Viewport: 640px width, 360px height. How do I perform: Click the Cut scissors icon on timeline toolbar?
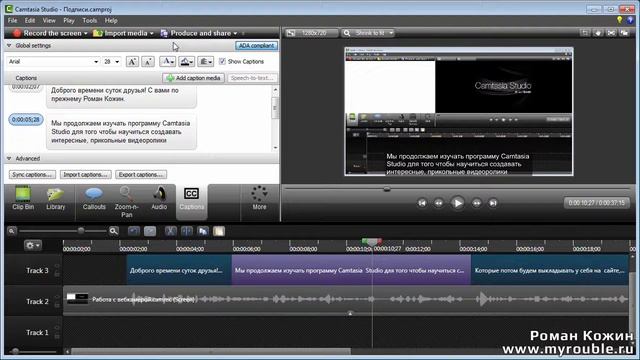tap(171, 231)
